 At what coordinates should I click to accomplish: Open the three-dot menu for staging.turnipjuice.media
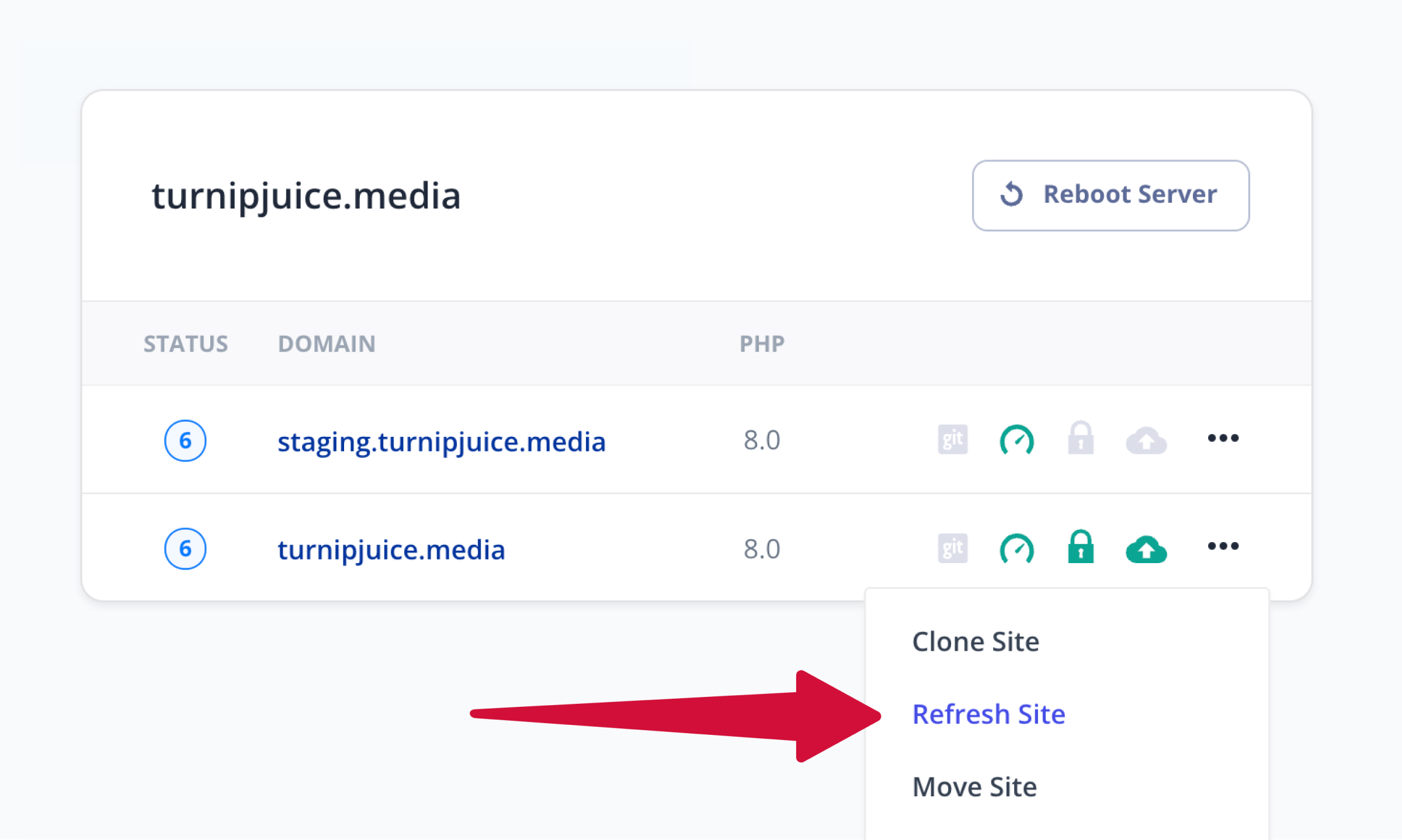click(1223, 438)
